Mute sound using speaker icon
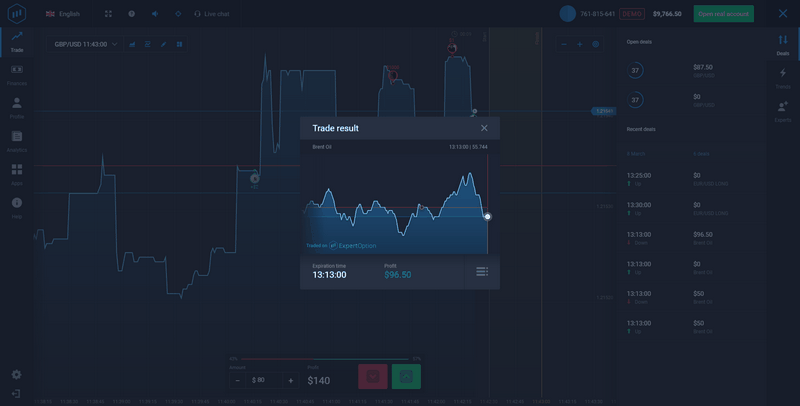The height and width of the screenshot is (406, 800). 155,14
